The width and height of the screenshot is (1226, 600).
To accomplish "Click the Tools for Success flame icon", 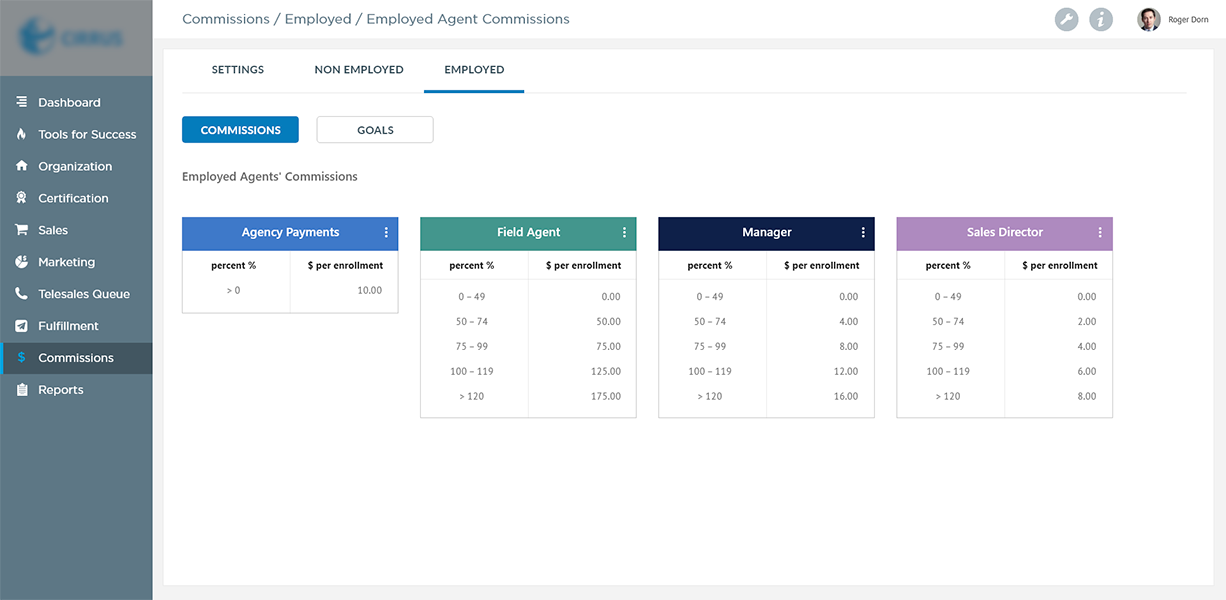I will tap(21, 134).
